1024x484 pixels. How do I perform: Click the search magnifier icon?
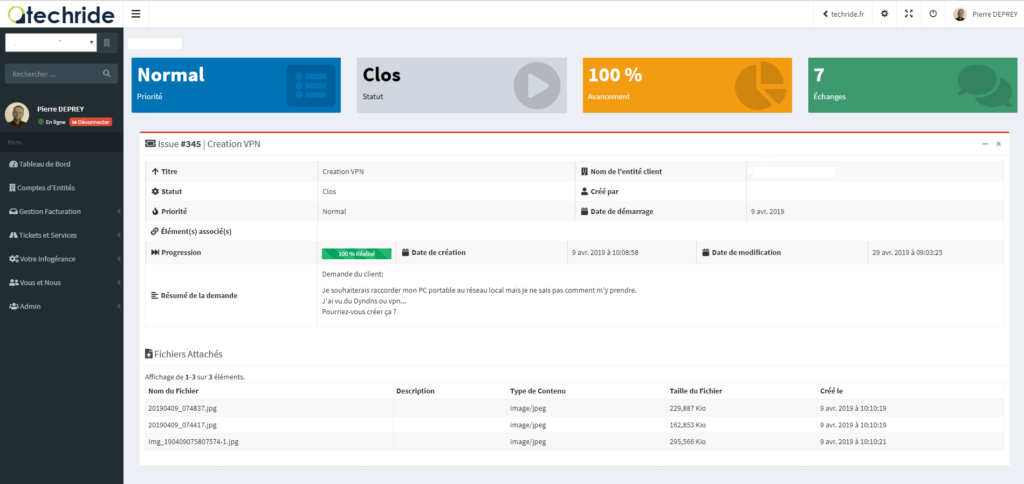[x=107, y=74]
